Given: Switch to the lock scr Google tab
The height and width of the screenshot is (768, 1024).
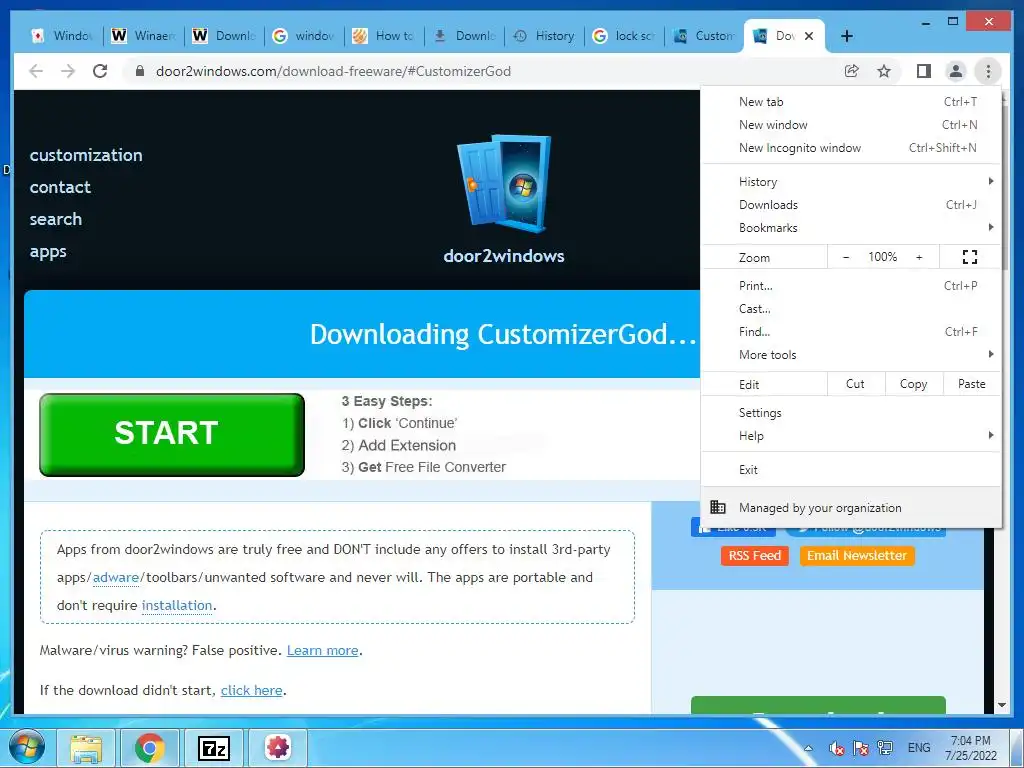Looking at the screenshot, I should tap(624, 36).
